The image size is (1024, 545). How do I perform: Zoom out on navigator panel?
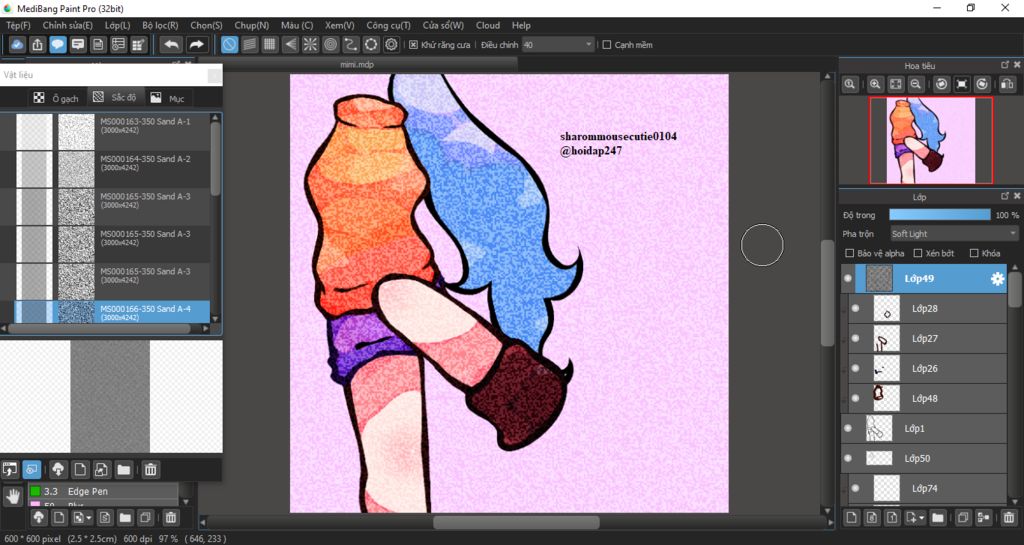coord(916,84)
